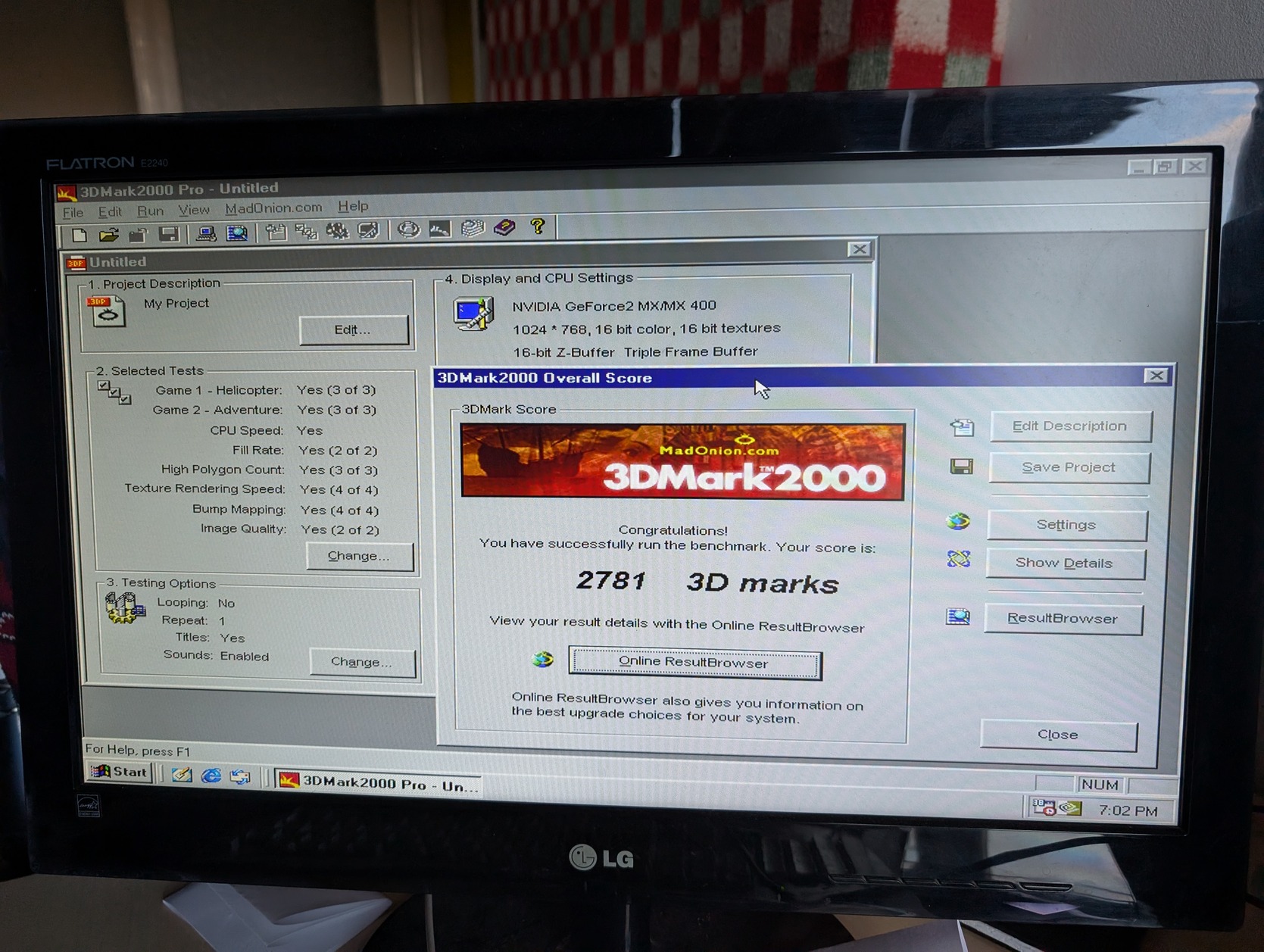Click the My Project description text

pyautogui.click(x=176, y=304)
